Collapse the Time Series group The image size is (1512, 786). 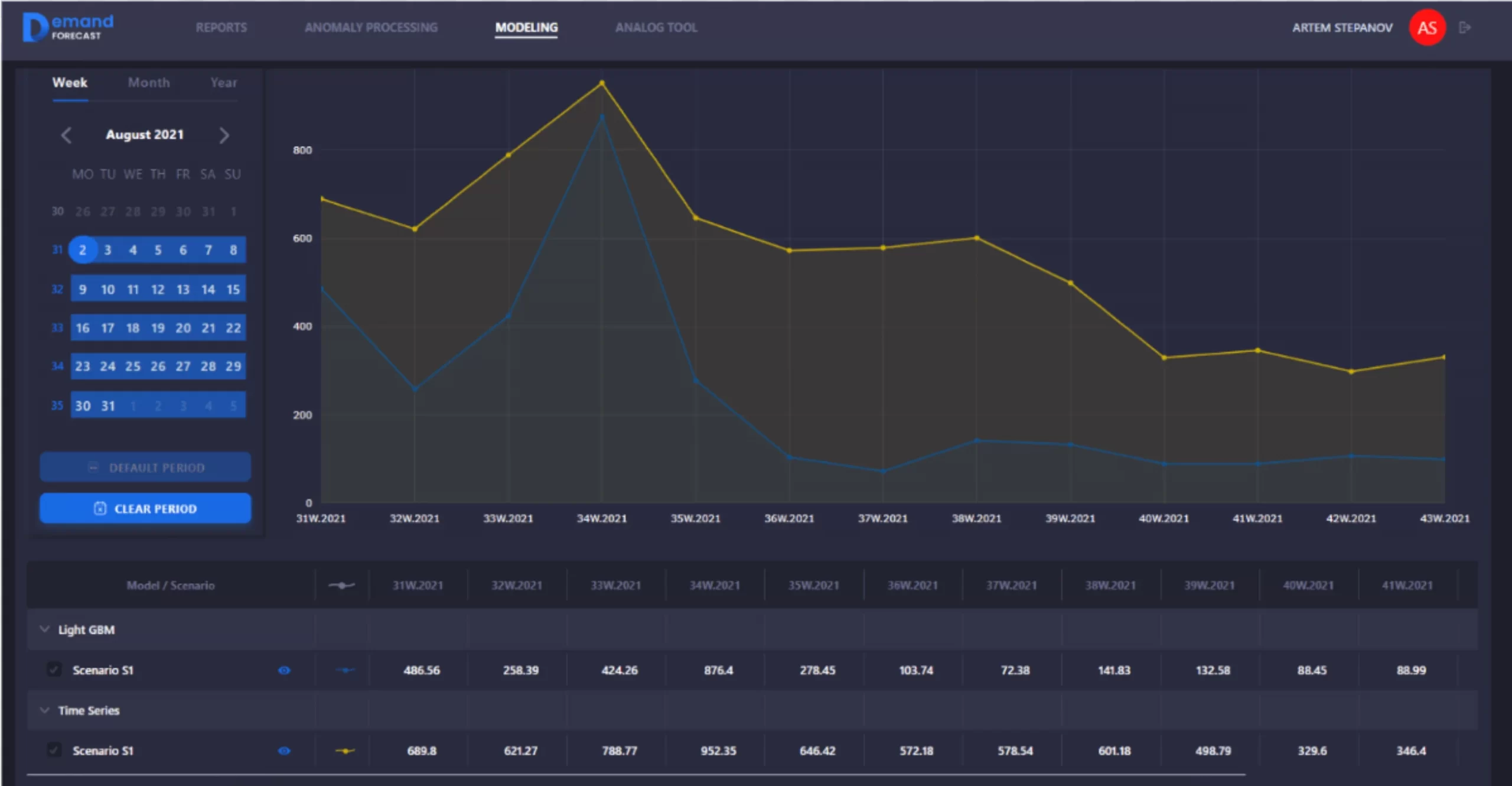pyautogui.click(x=44, y=710)
